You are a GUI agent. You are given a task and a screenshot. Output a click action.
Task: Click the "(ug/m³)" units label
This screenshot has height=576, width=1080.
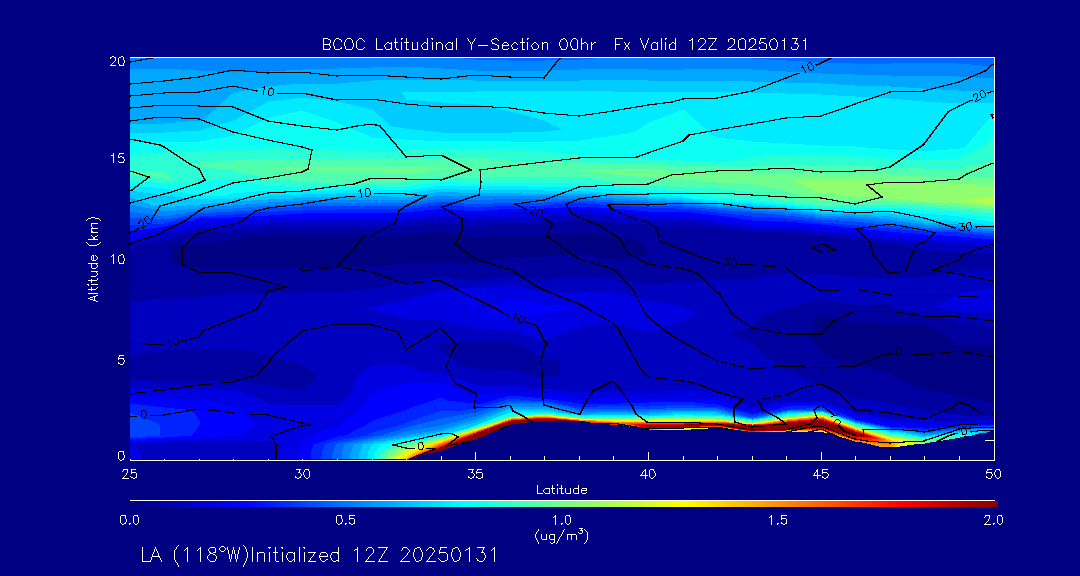click(x=562, y=535)
